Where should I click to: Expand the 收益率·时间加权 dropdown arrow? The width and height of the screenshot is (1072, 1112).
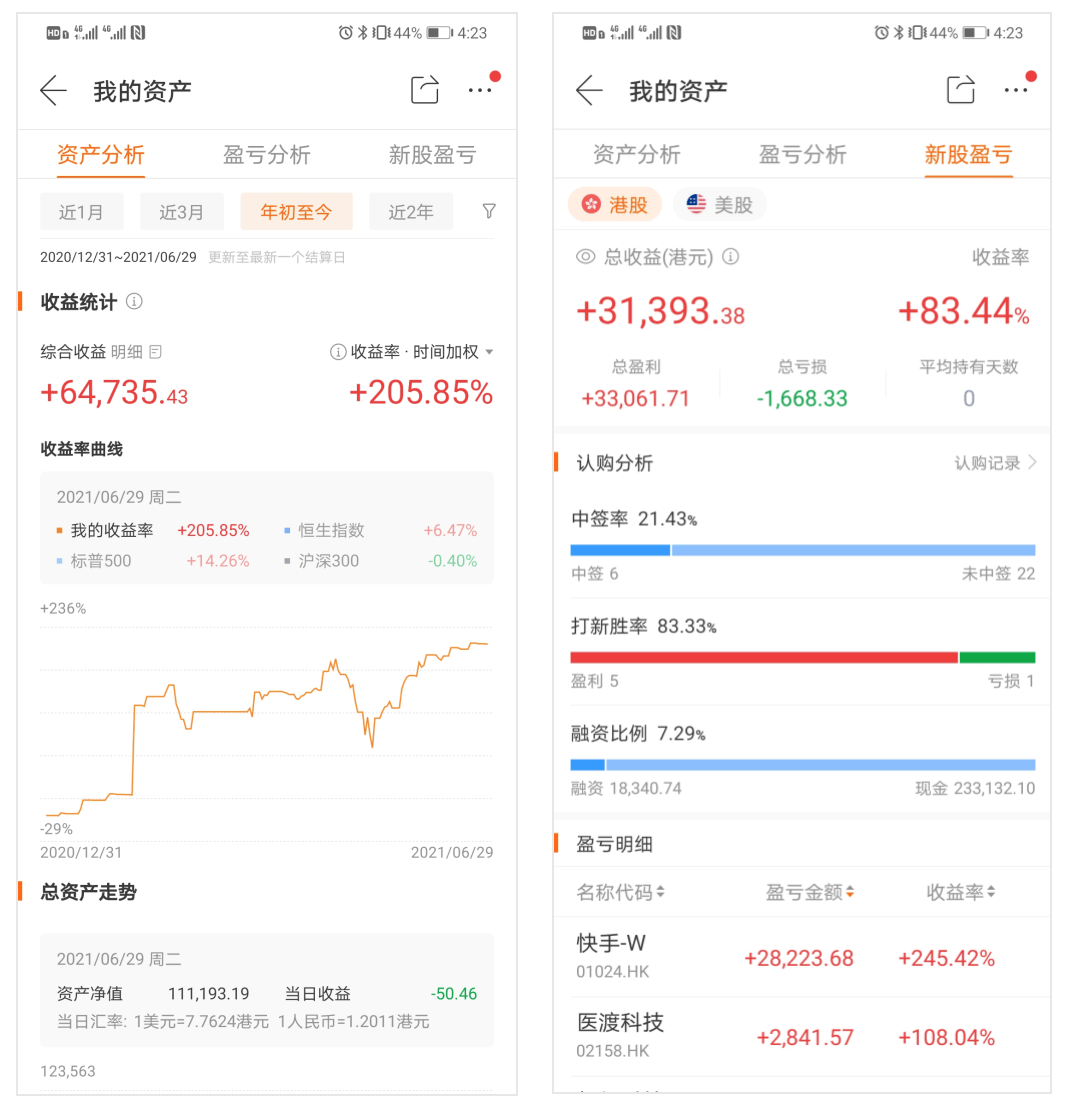point(489,352)
